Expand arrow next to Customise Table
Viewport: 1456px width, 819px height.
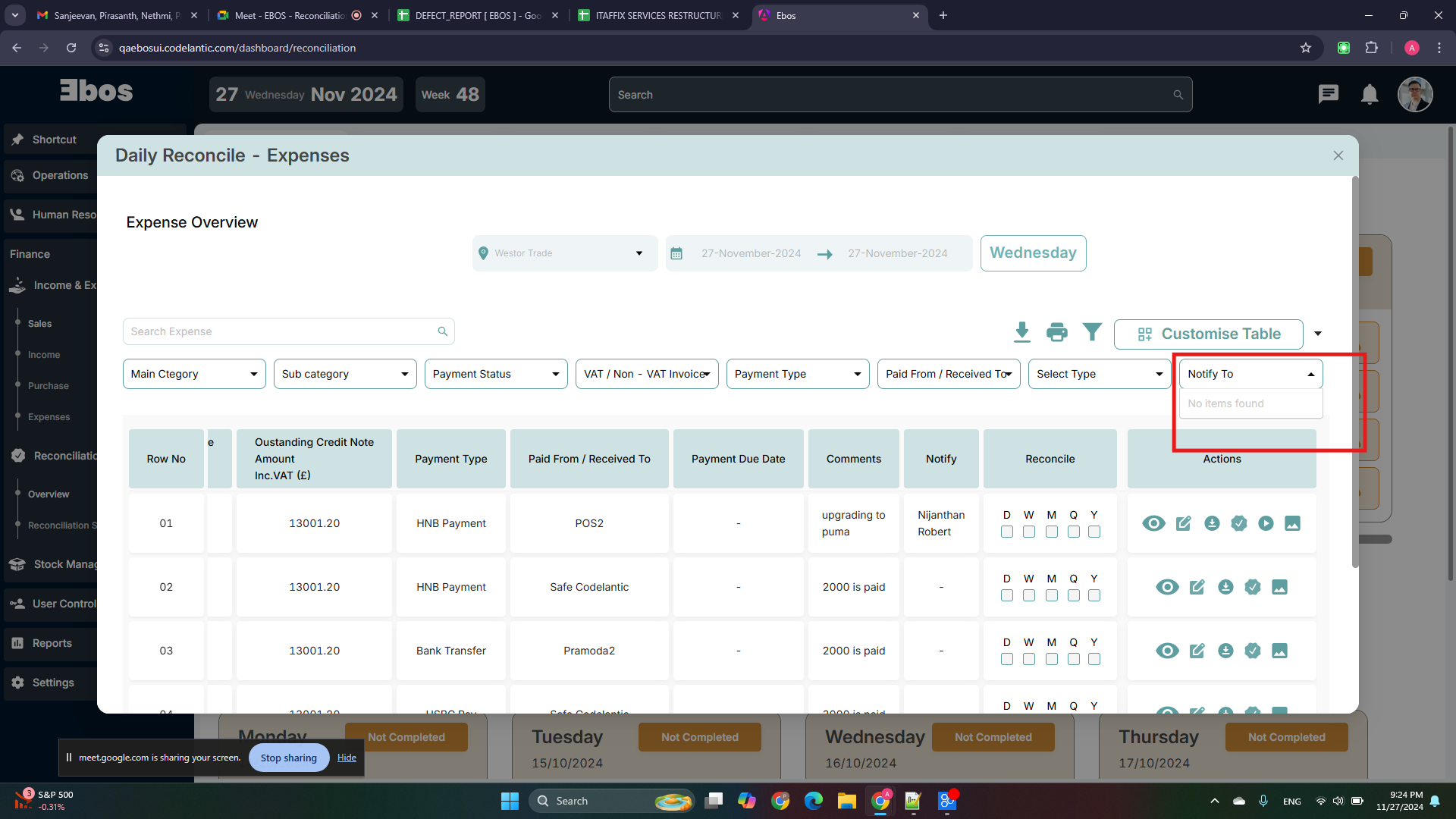(1318, 334)
